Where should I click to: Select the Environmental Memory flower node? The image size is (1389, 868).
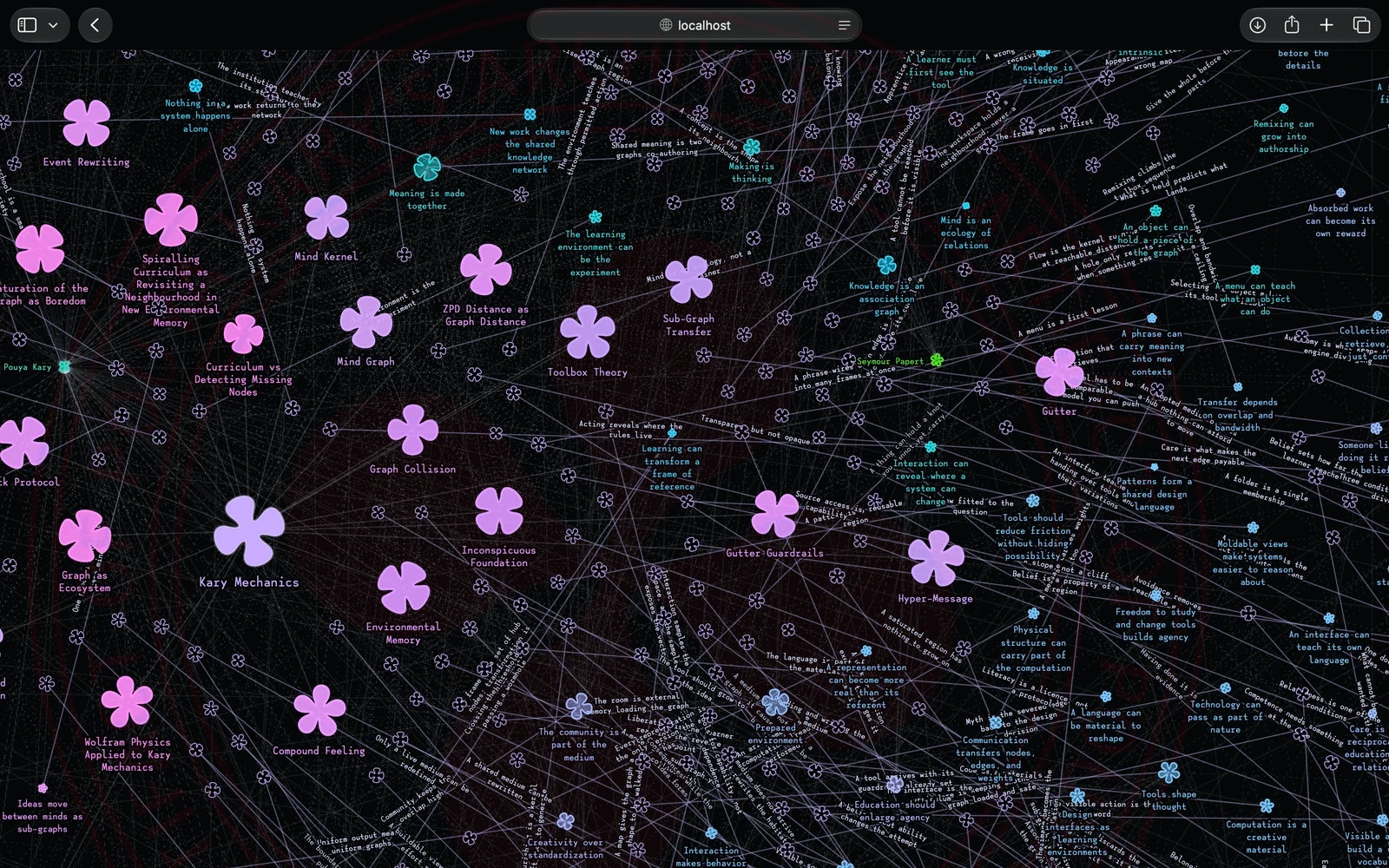click(x=404, y=588)
